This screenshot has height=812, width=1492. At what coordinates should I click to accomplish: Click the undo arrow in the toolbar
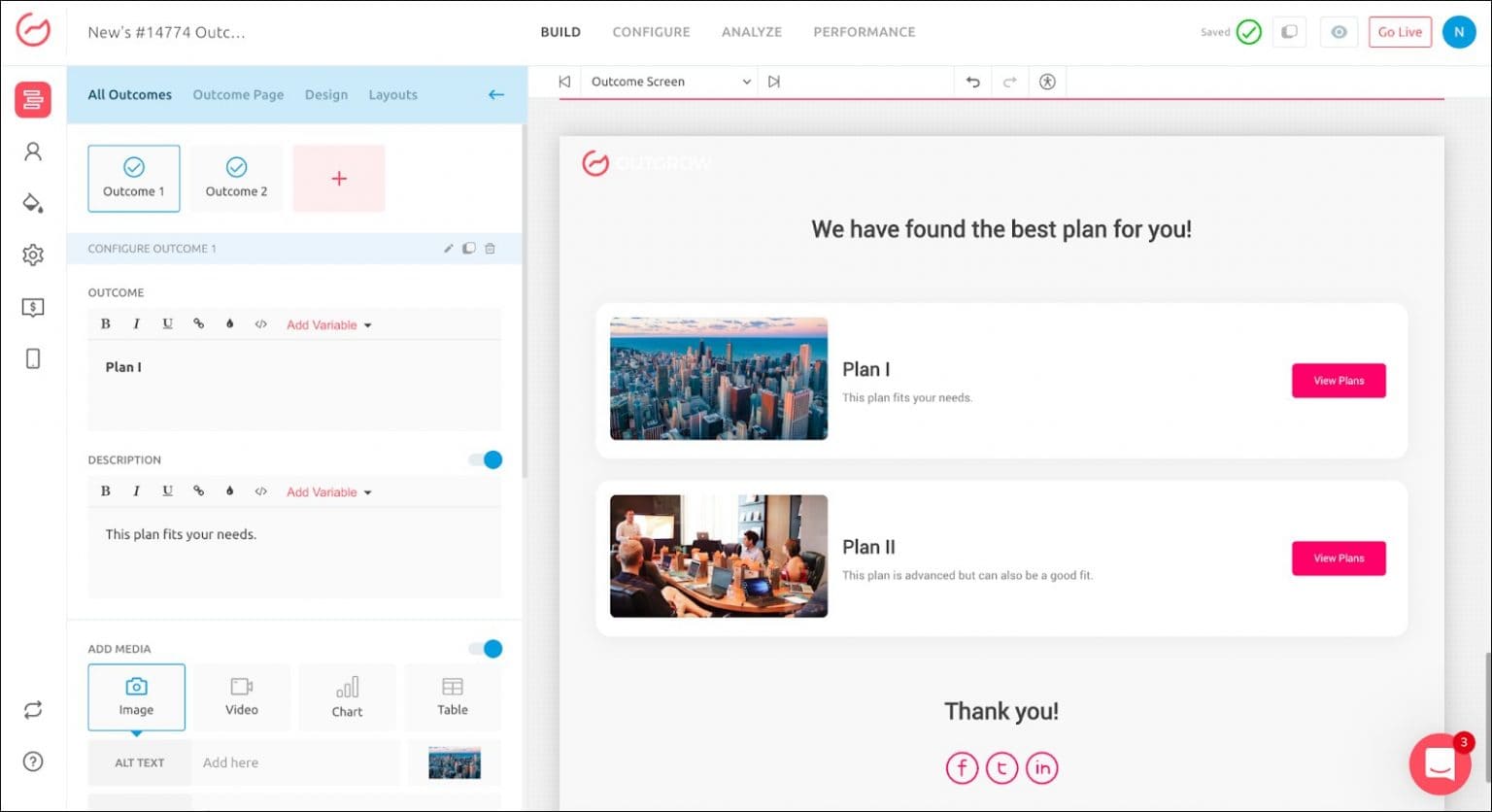(972, 83)
